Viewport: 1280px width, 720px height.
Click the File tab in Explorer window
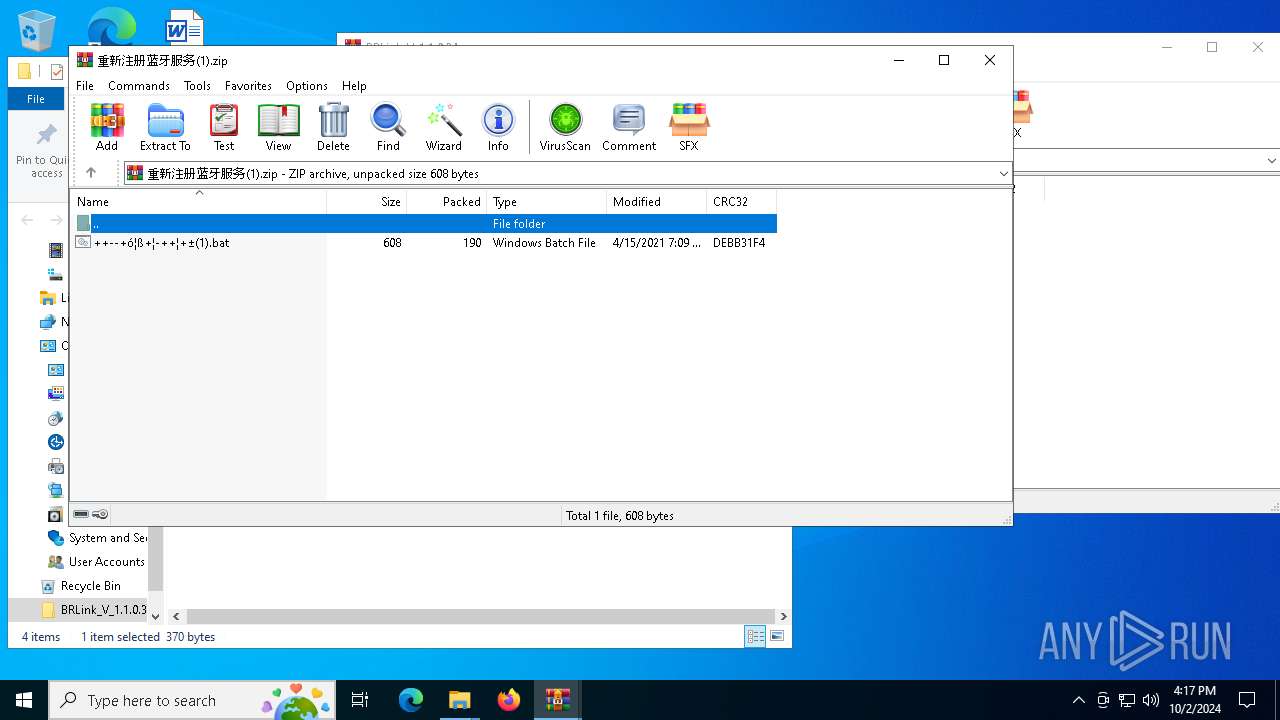36,99
